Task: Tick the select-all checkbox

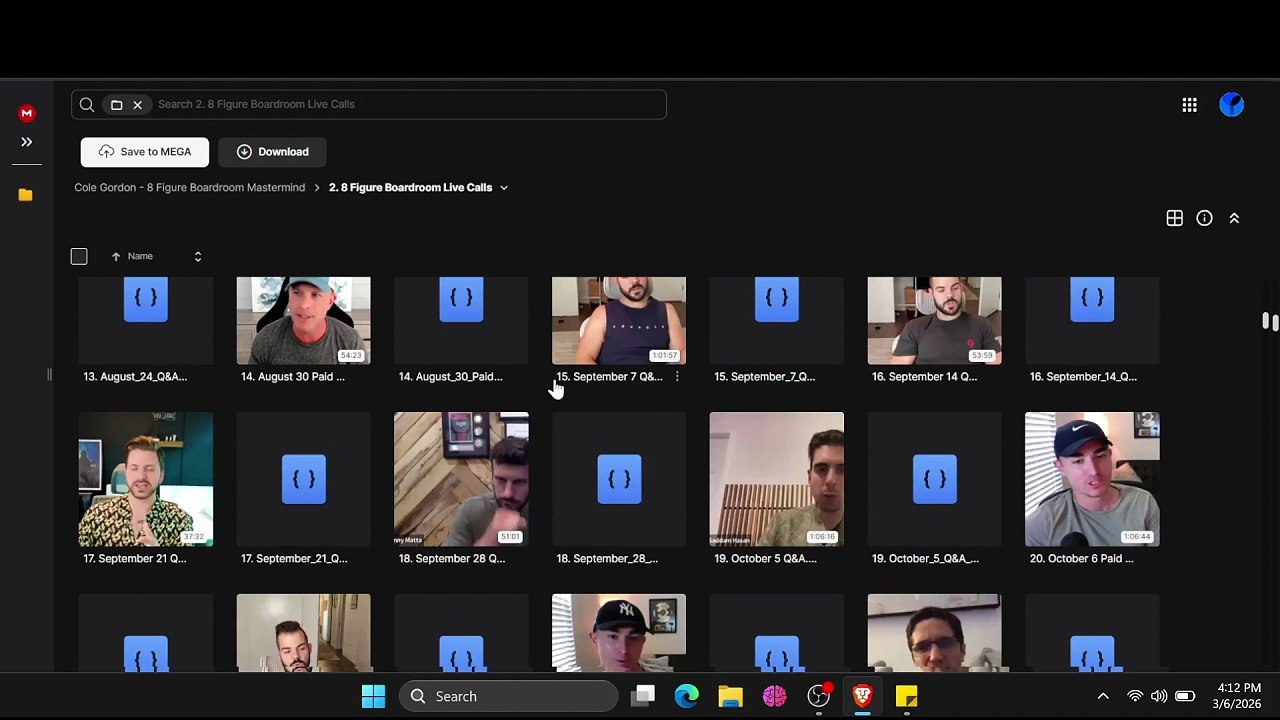Action: (79, 256)
